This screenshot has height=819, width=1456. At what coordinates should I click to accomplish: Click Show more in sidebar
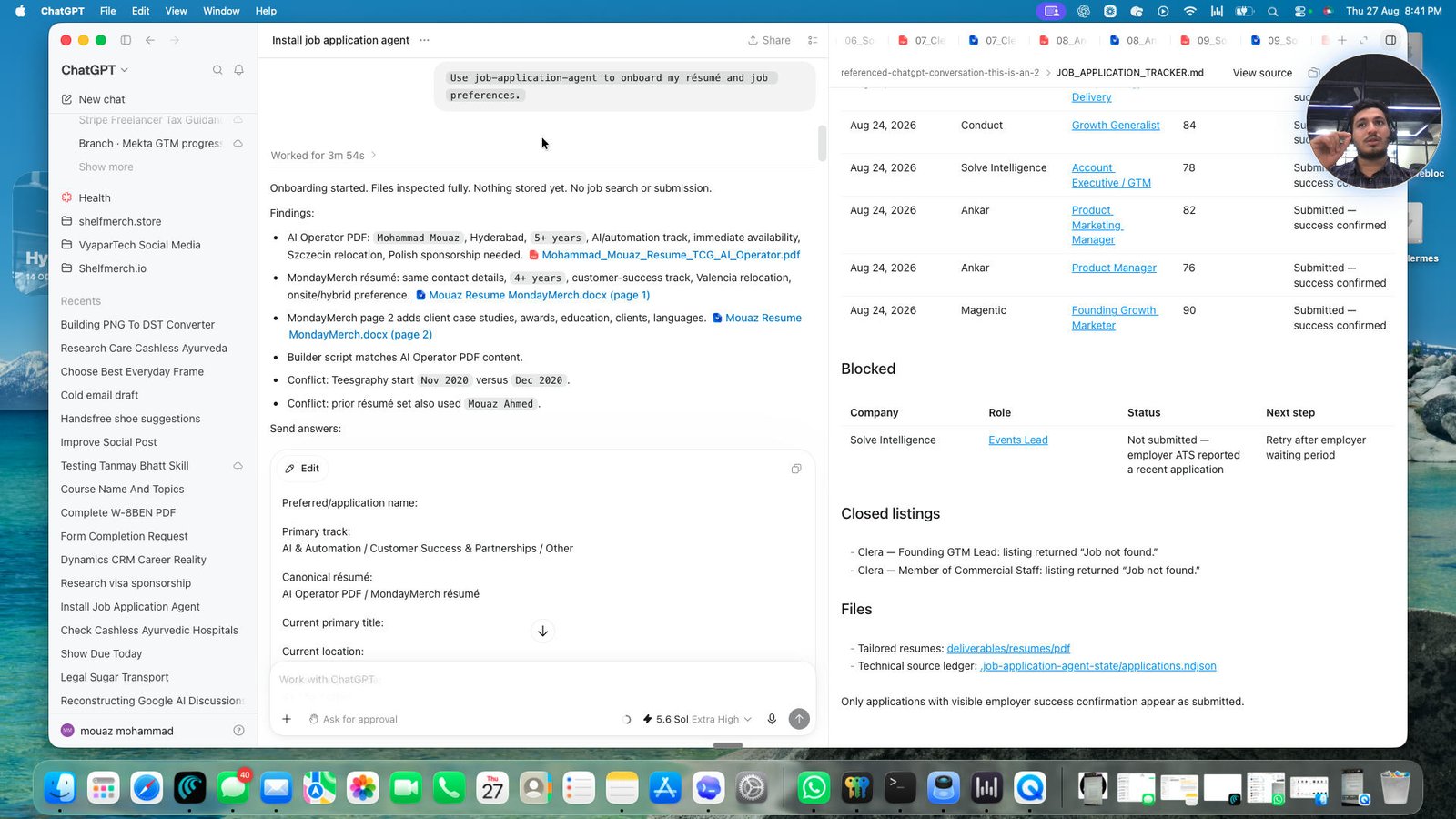[106, 167]
